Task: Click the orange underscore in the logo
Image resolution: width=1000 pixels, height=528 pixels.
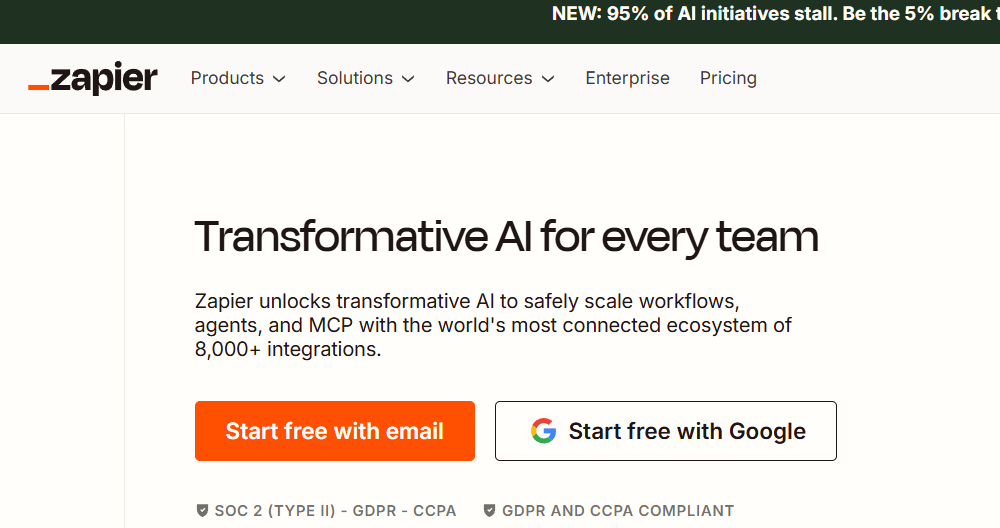Action: coord(39,88)
